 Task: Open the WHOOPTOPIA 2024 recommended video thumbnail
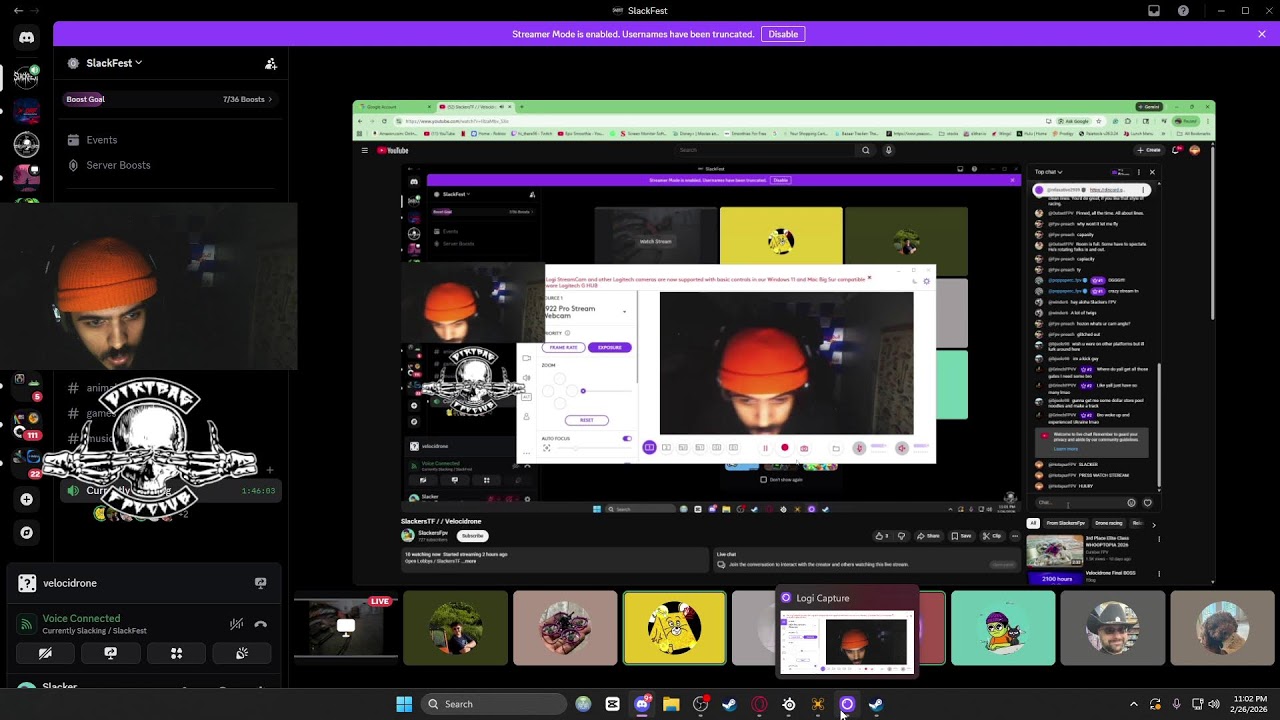tap(1055, 551)
